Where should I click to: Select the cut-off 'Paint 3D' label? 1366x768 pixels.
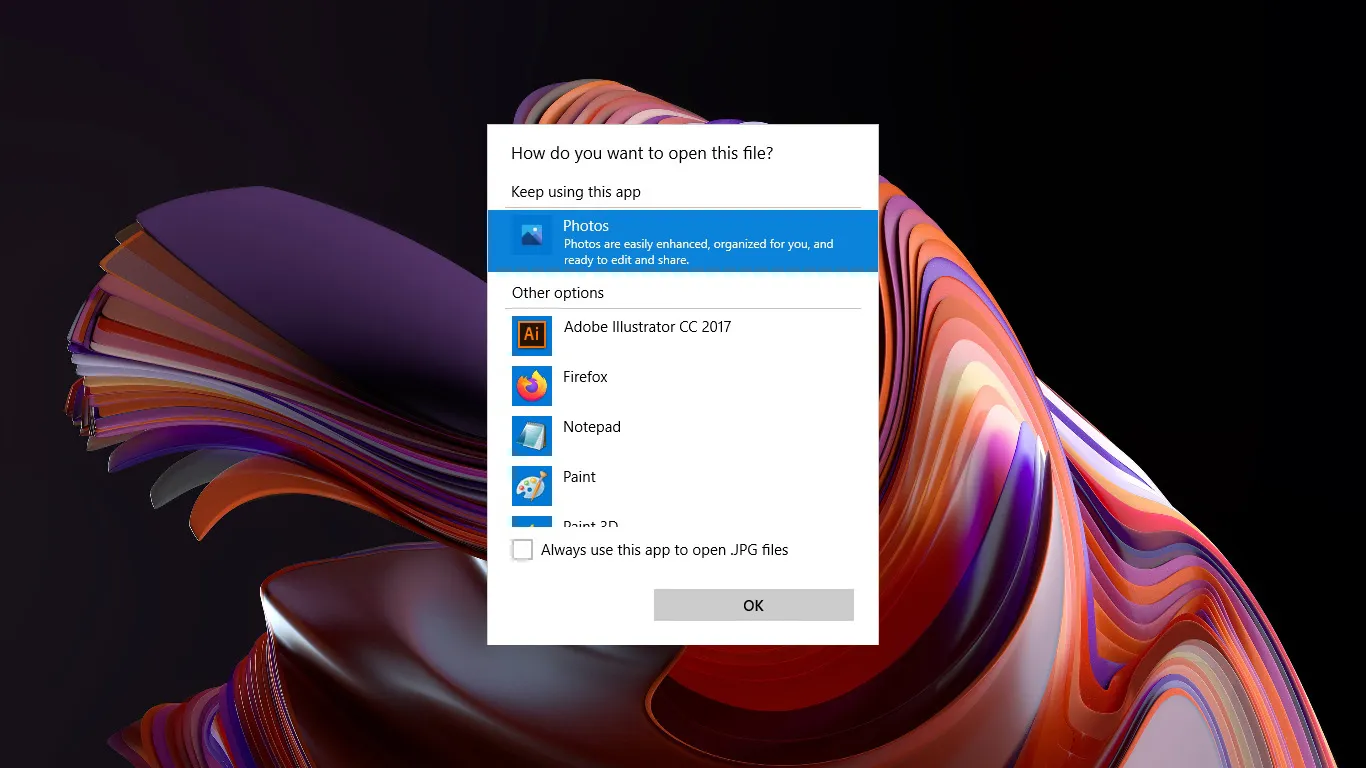tap(590, 524)
